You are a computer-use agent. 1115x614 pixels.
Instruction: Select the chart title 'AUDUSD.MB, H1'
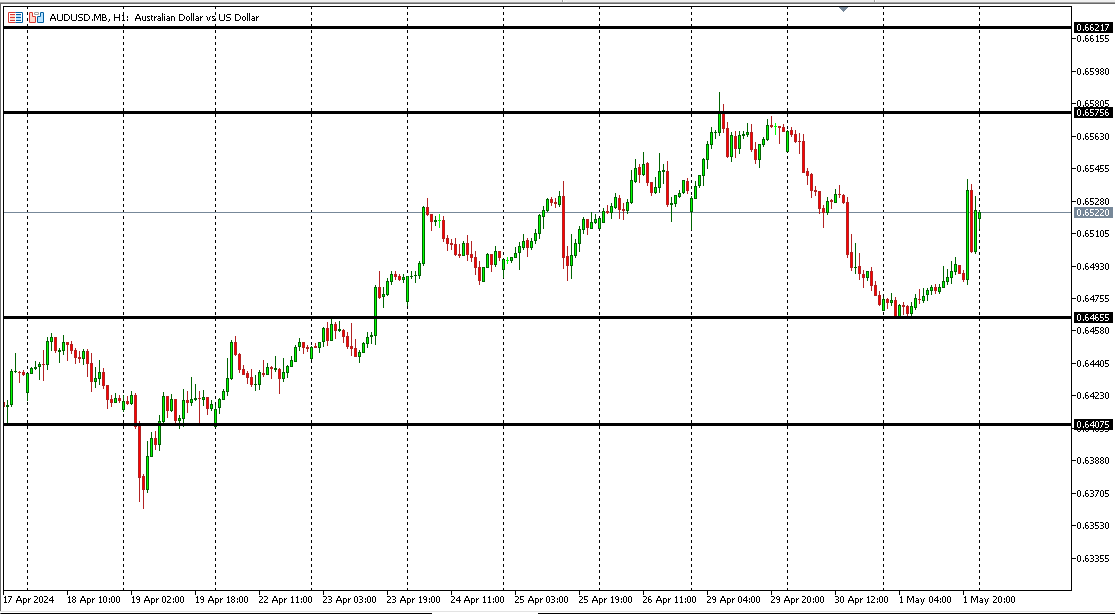pos(89,17)
